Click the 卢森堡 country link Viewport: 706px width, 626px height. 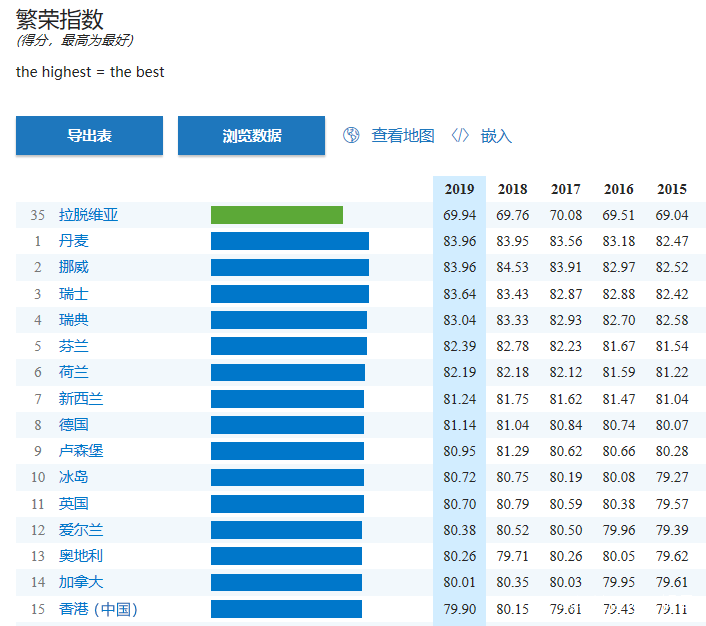tap(81, 451)
